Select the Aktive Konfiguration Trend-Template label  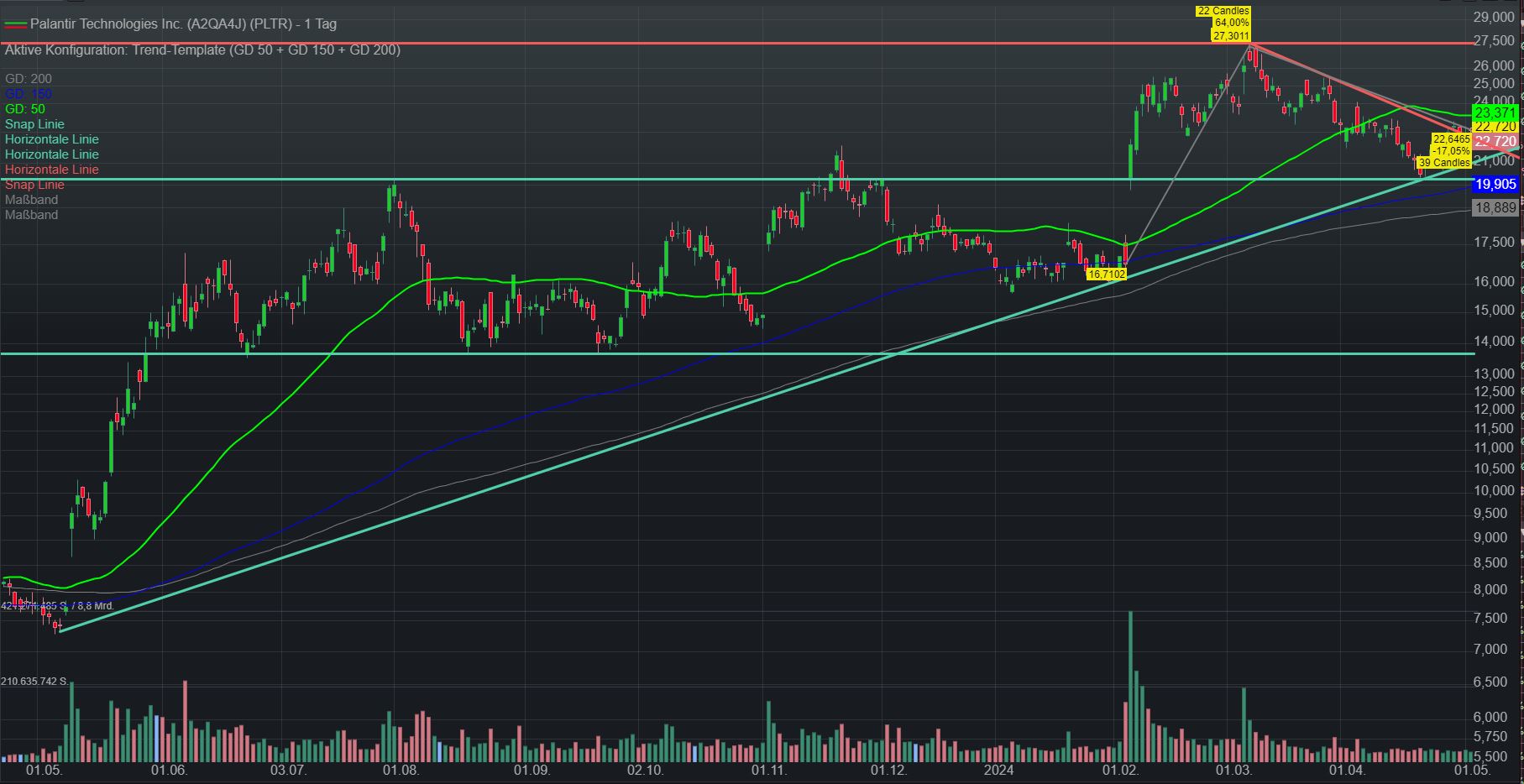(202, 50)
